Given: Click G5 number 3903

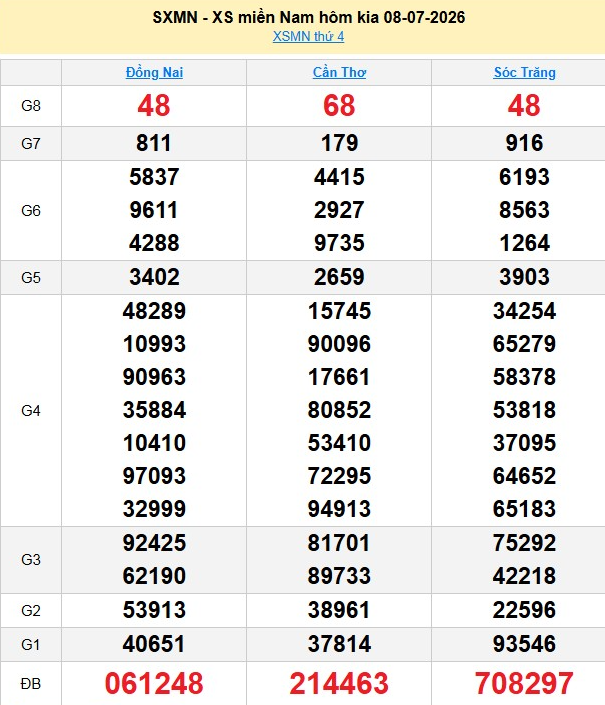Looking at the screenshot, I should 525,277.
